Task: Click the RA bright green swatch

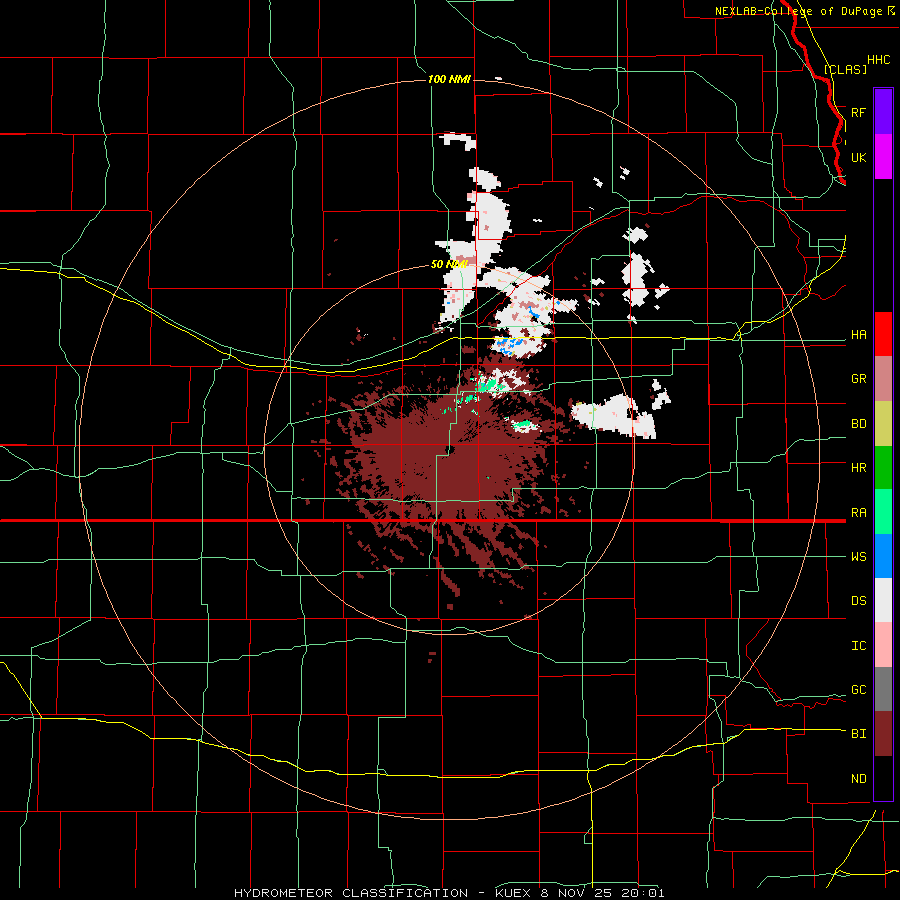Action: pyautogui.click(x=883, y=512)
